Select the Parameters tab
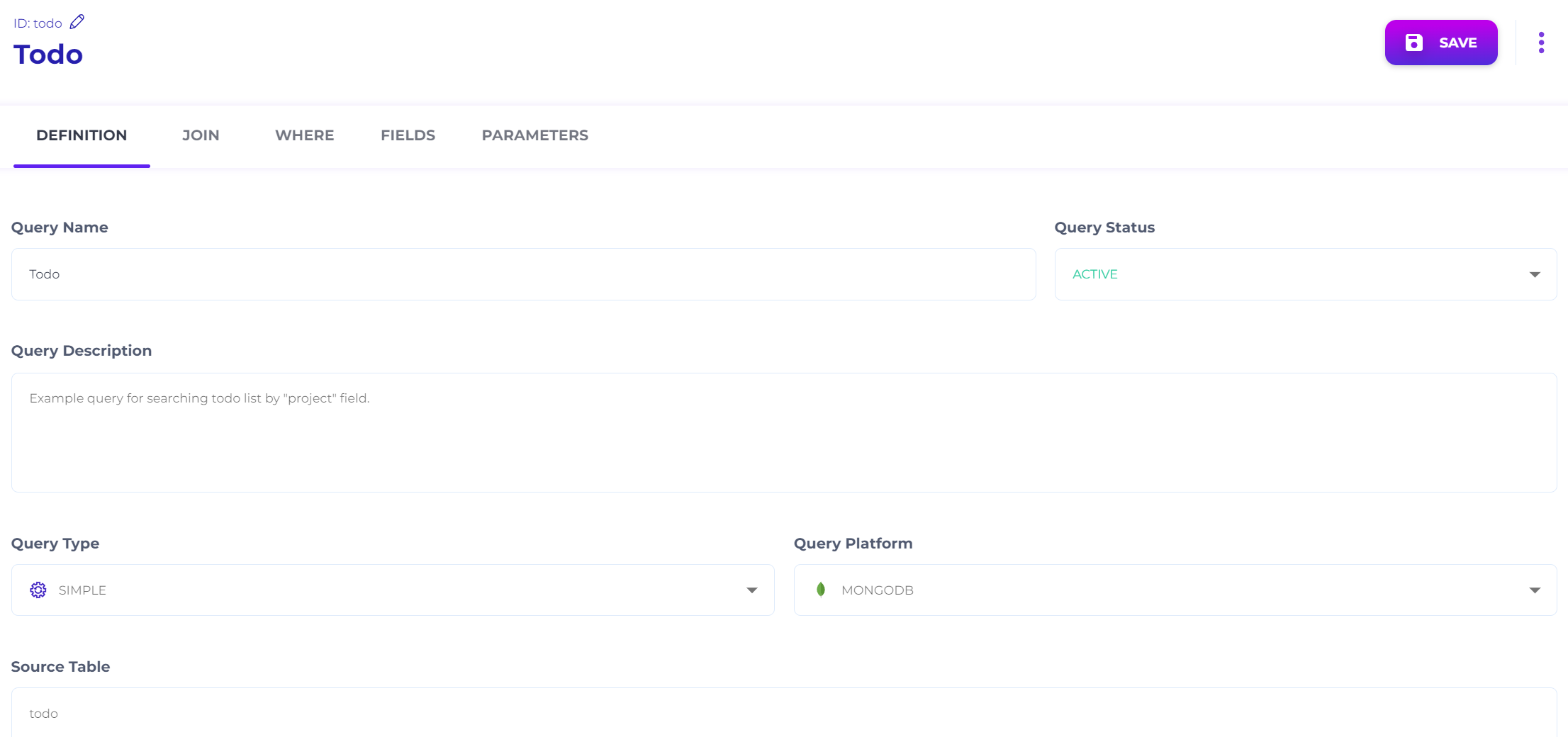Screen dimensions: 1568x737 click(534, 135)
